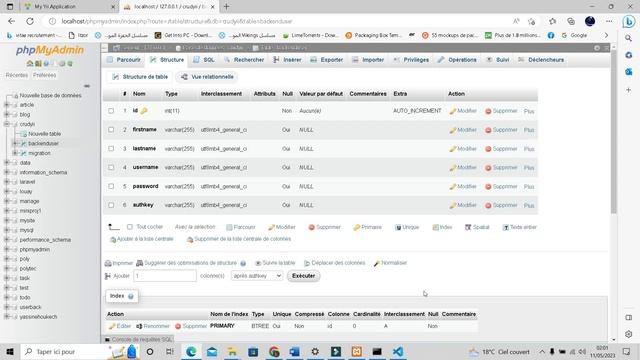Open Nouvelle base de données
The image size is (640, 360).
(50, 96)
